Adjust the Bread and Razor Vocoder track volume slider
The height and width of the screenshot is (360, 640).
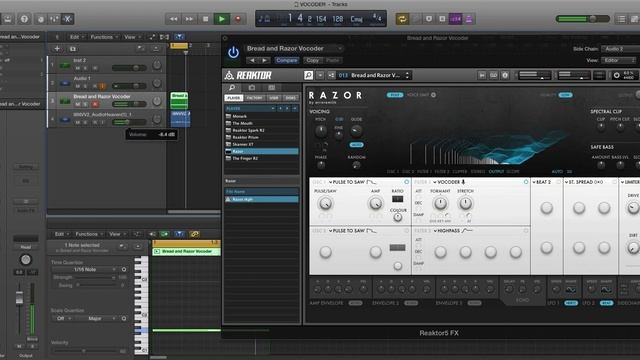pyautogui.click(x=129, y=104)
